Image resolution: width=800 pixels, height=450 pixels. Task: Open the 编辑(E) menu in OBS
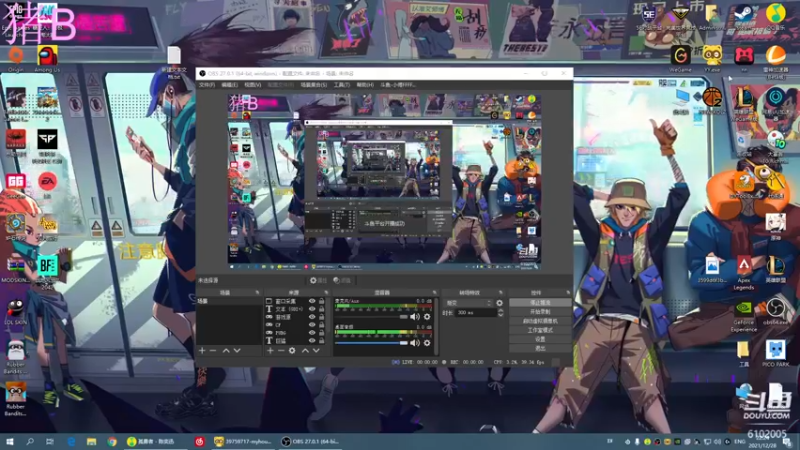230,85
